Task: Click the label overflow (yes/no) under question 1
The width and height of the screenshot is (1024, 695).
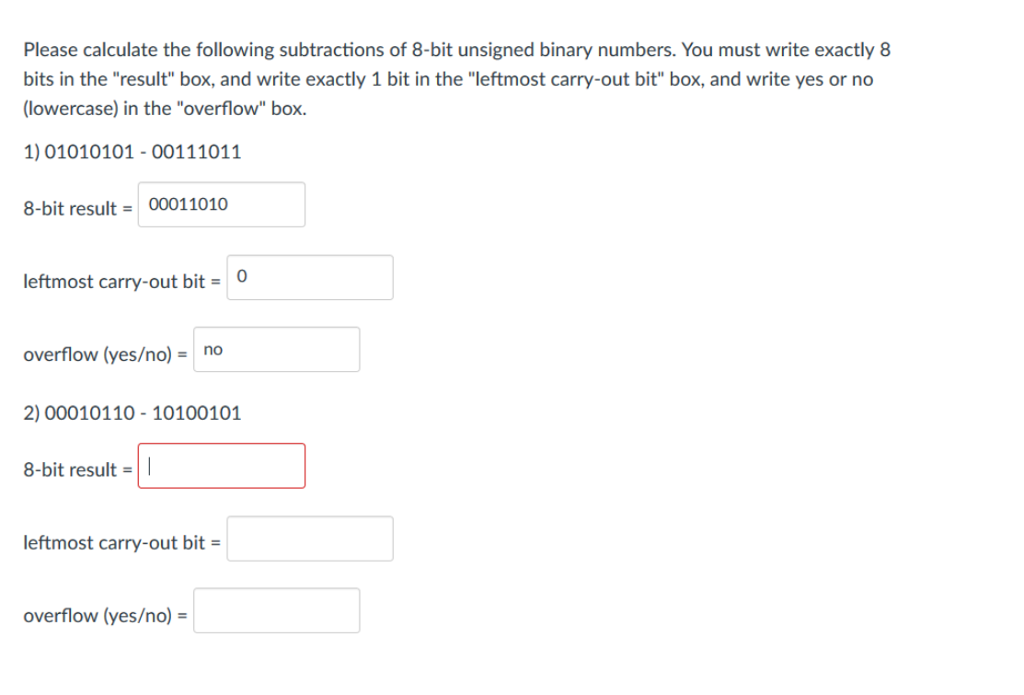Action: pos(100,354)
